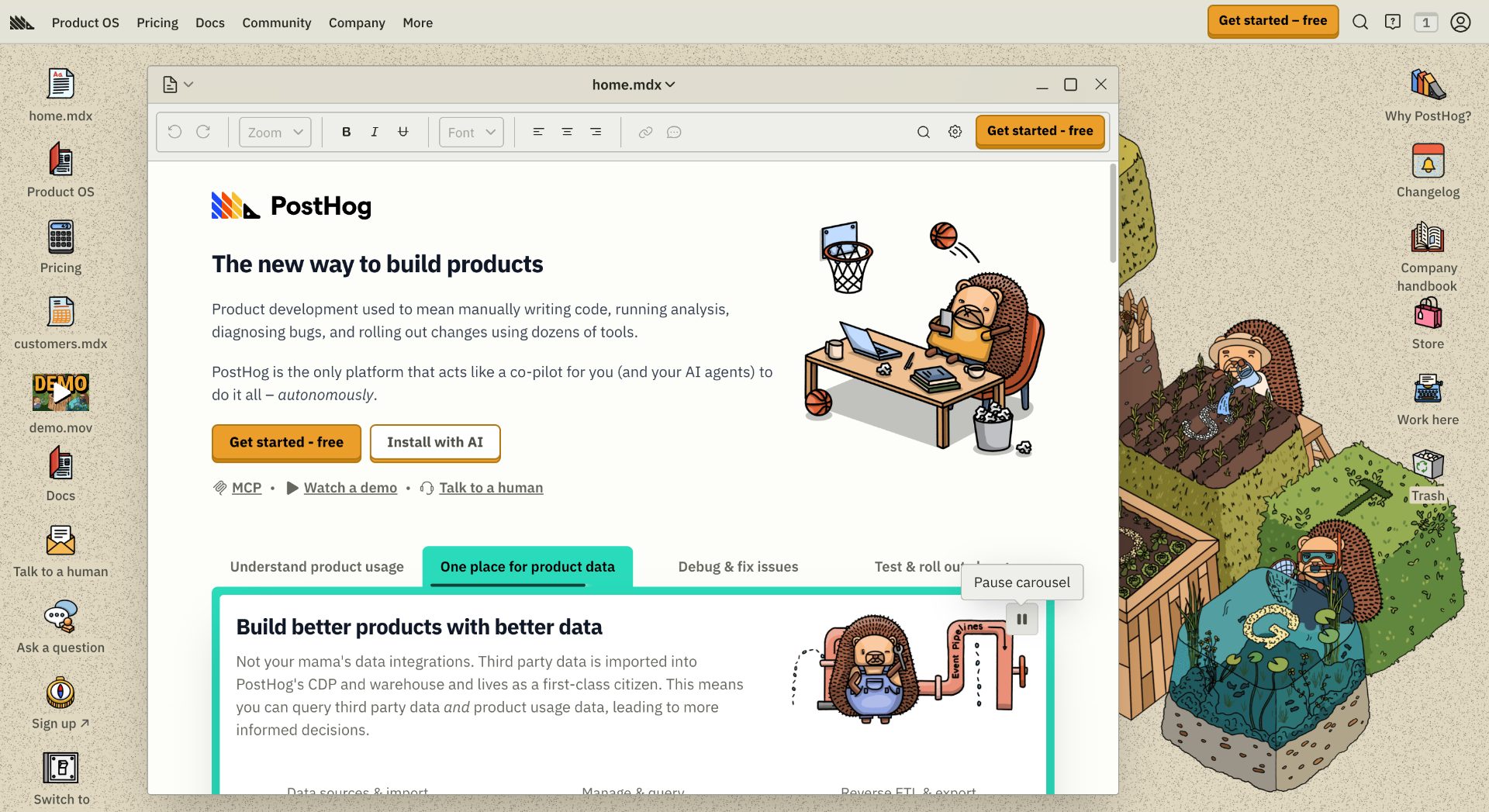Align text left
Image resolution: width=1489 pixels, height=812 pixels.
538,132
